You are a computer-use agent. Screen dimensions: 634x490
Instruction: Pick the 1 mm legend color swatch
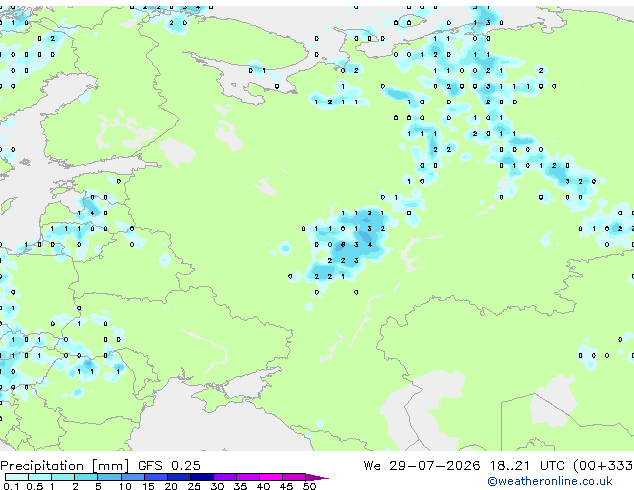pos(63,477)
